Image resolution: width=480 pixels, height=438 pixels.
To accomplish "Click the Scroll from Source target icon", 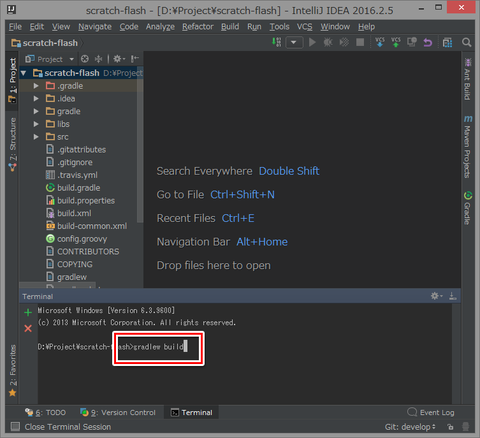I will [x=85, y=59].
